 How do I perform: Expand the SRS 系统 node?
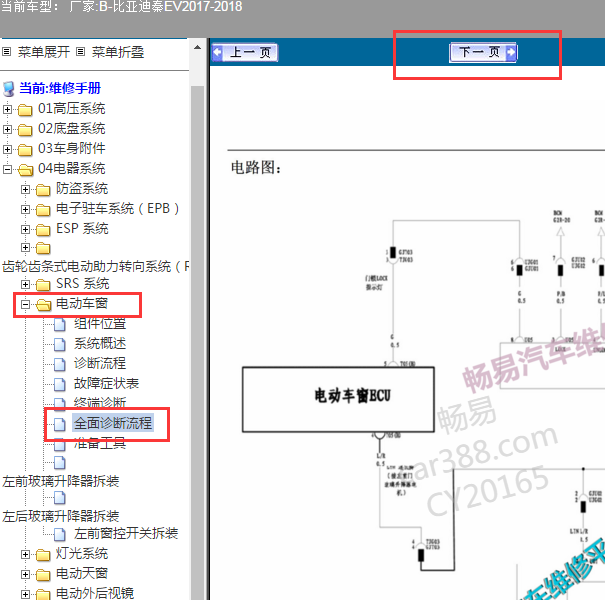point(25,285)
